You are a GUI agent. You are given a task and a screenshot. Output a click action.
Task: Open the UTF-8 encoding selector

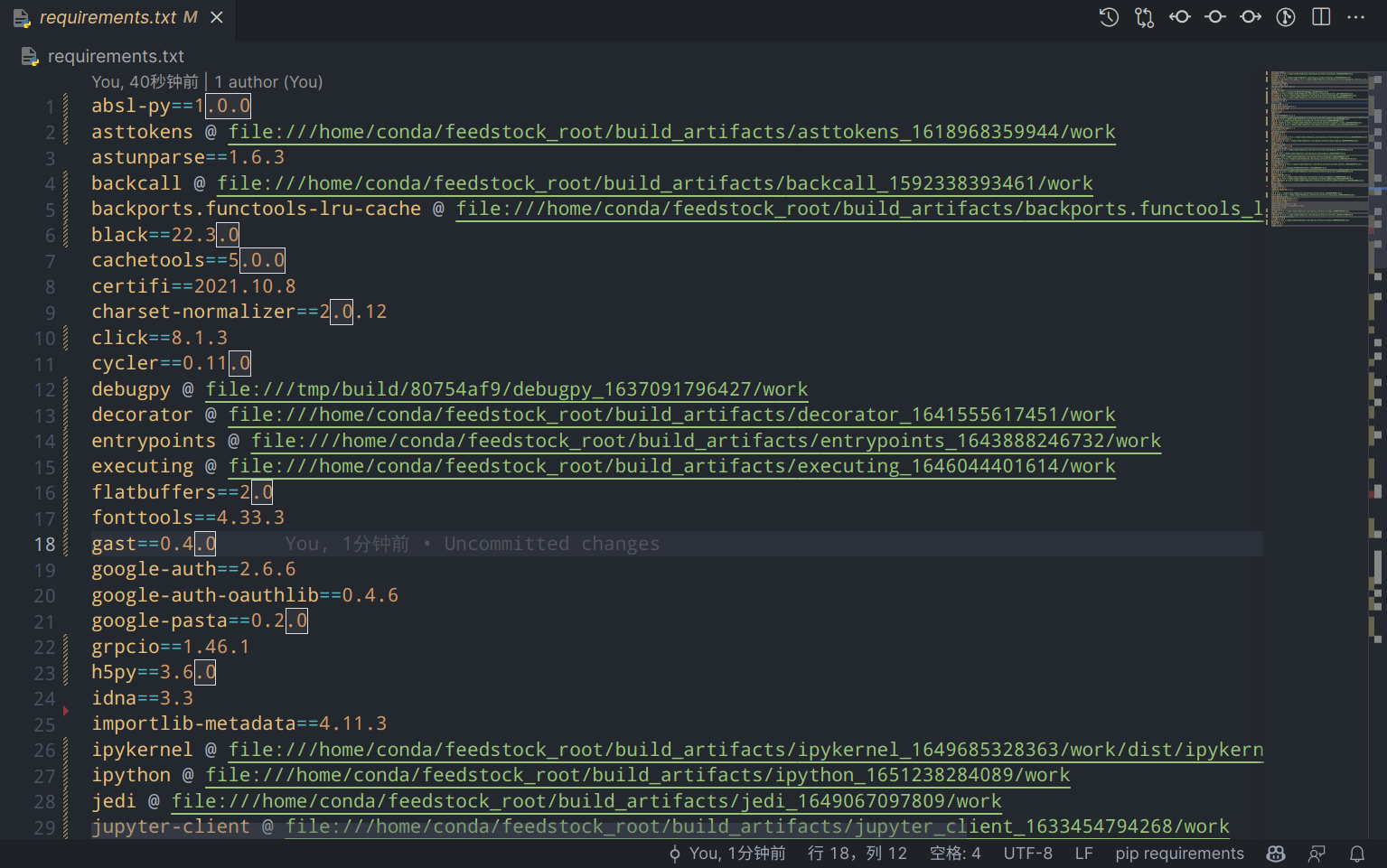(1027, 854)
